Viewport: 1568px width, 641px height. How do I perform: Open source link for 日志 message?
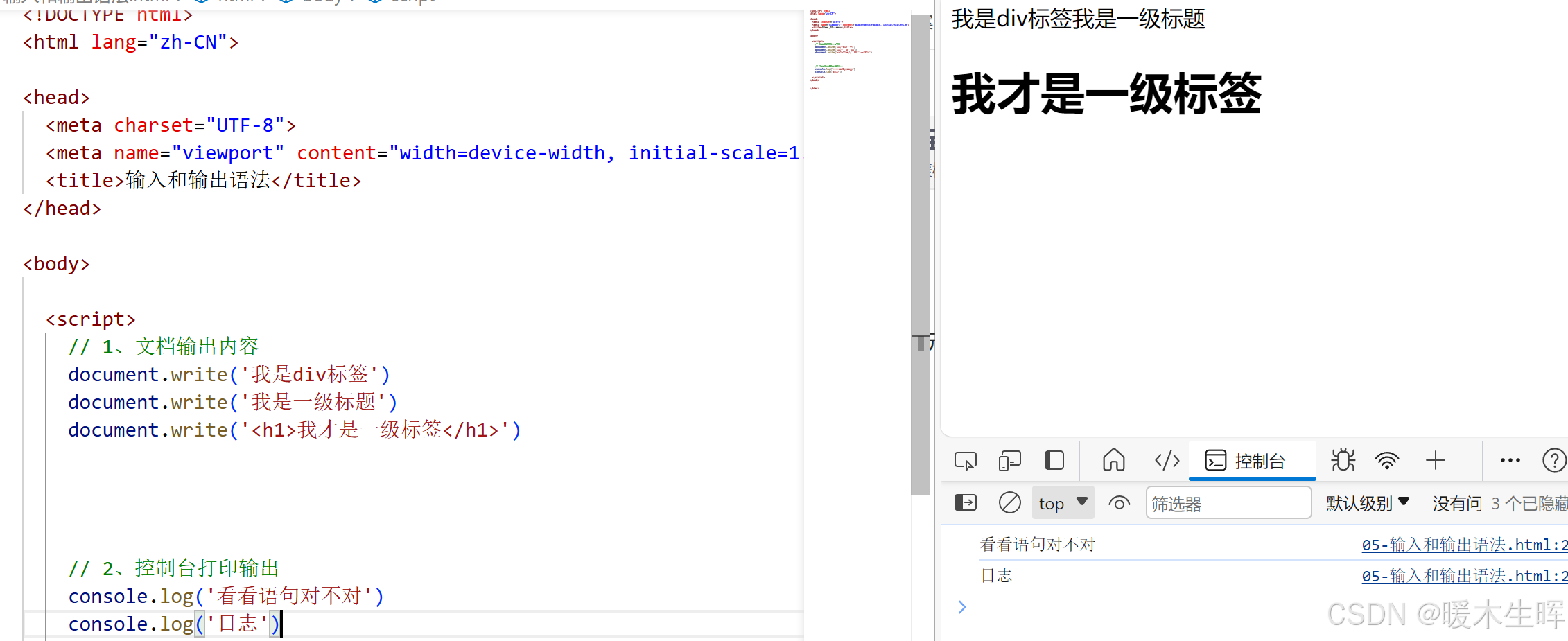pos(1464,576)
